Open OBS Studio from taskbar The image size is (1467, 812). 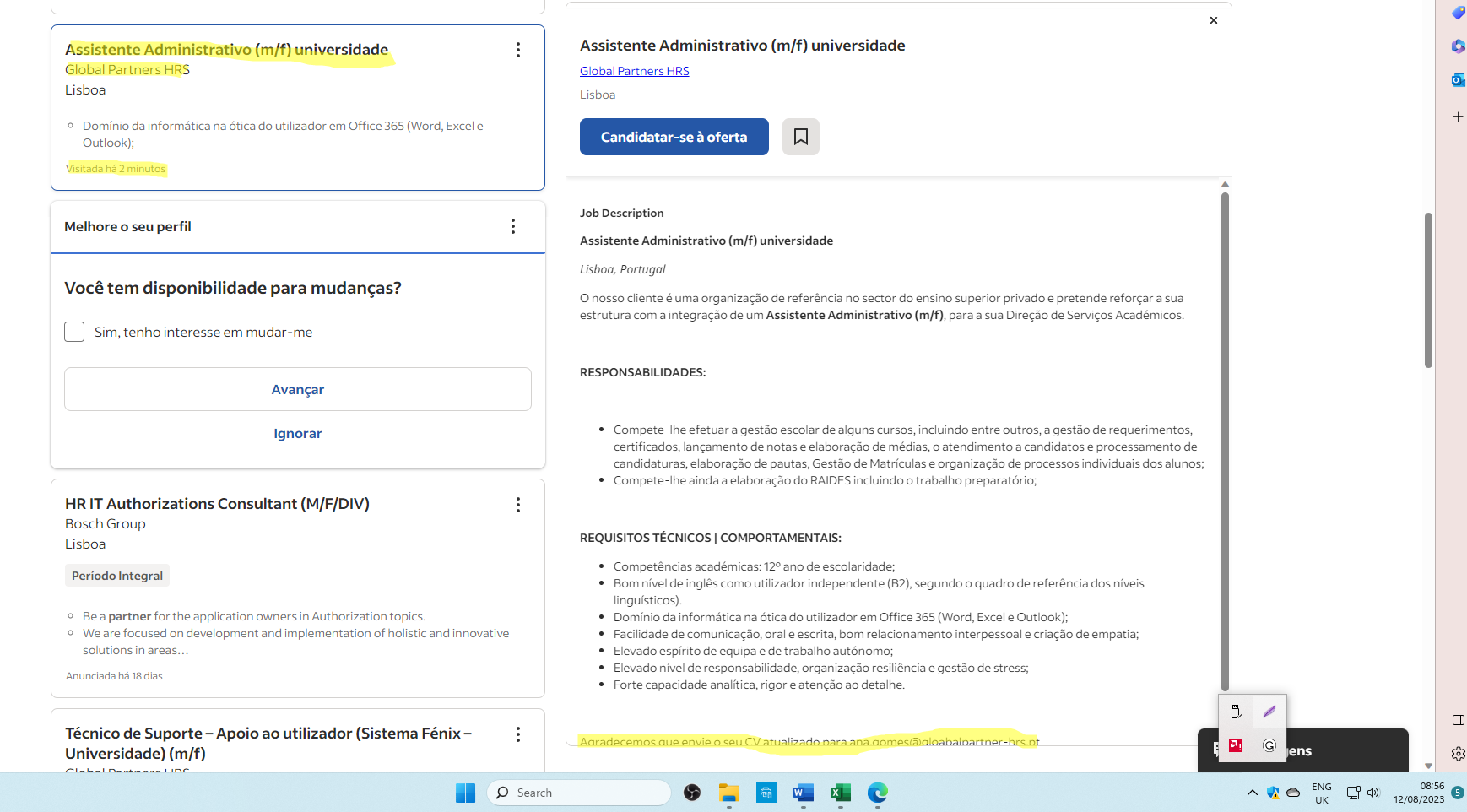(692, 793)
